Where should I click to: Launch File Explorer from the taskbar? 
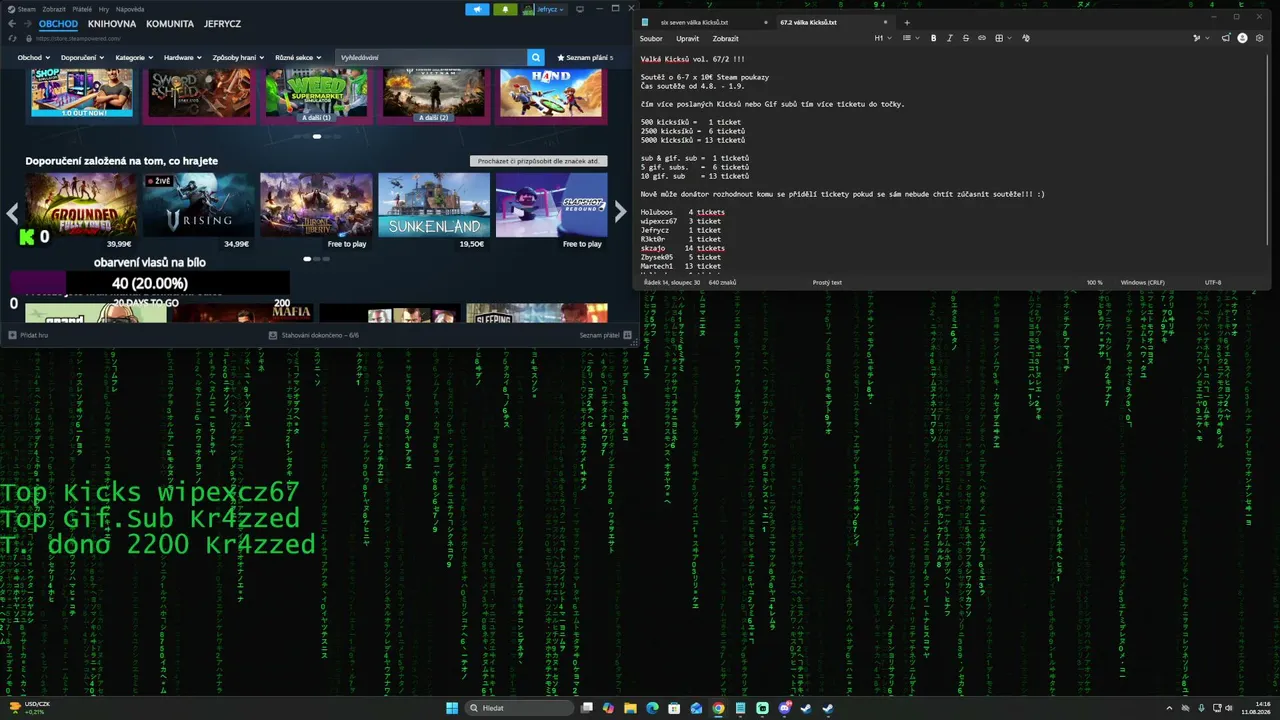click(x=630, y=708)
